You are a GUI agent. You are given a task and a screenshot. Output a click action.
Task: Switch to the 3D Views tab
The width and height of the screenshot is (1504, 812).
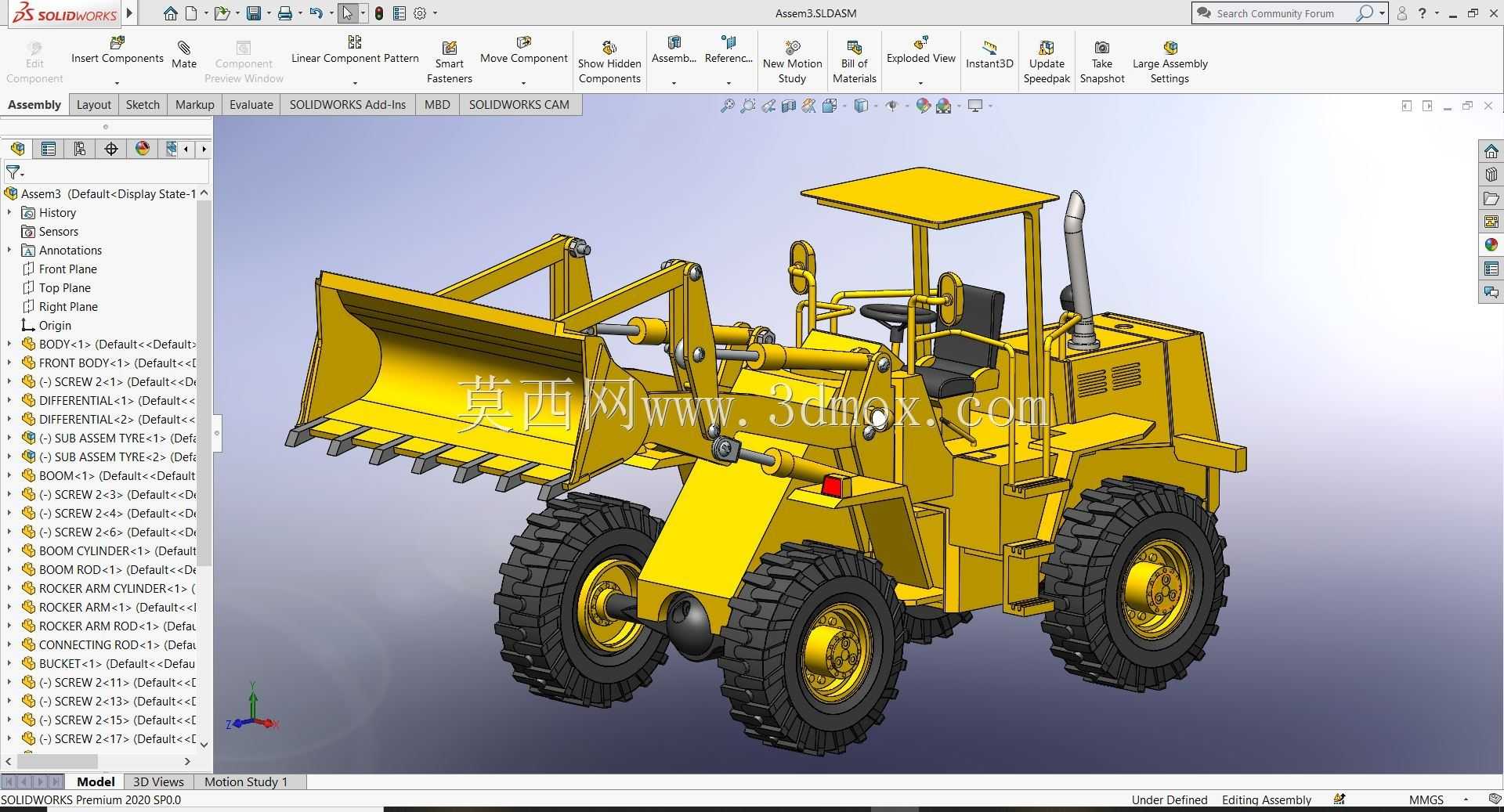[158, 782]
